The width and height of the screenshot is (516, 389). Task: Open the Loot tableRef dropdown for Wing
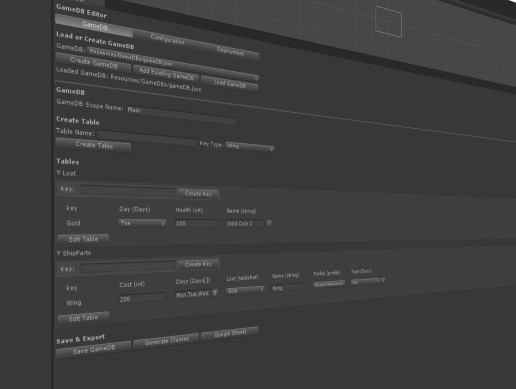tap(245, 290)
